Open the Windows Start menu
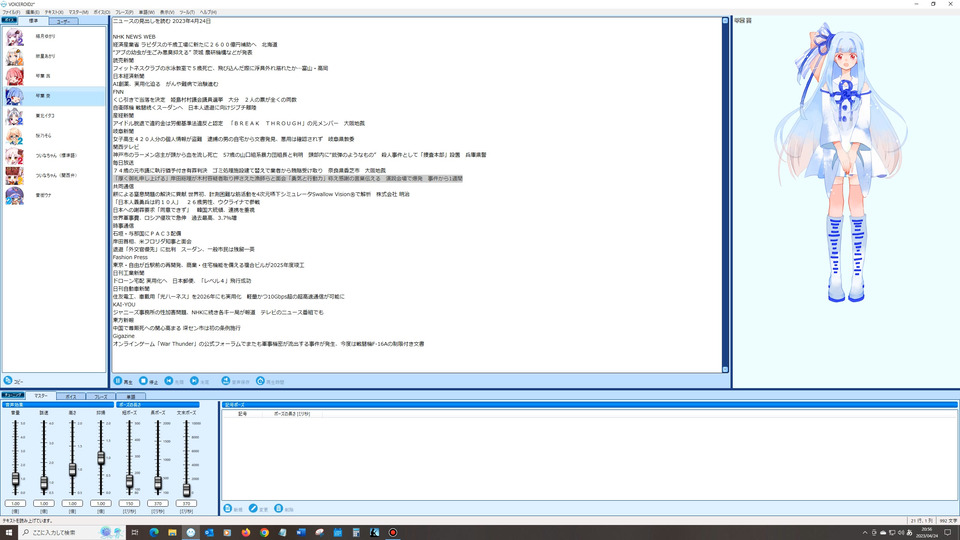The height and width of the screenshot is (540, 960). coord(9,533)
